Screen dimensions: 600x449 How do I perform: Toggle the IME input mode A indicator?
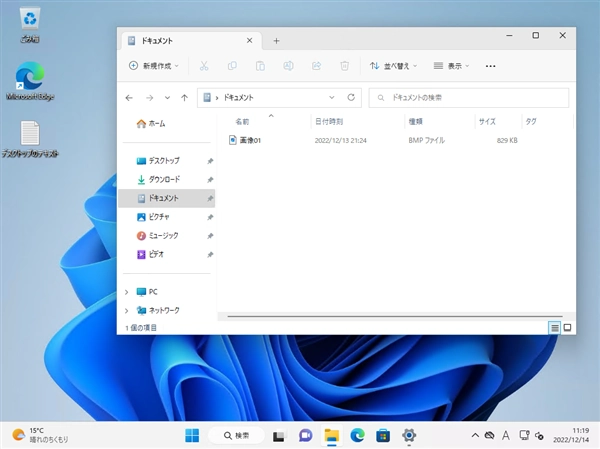click(x=506, y=435)
